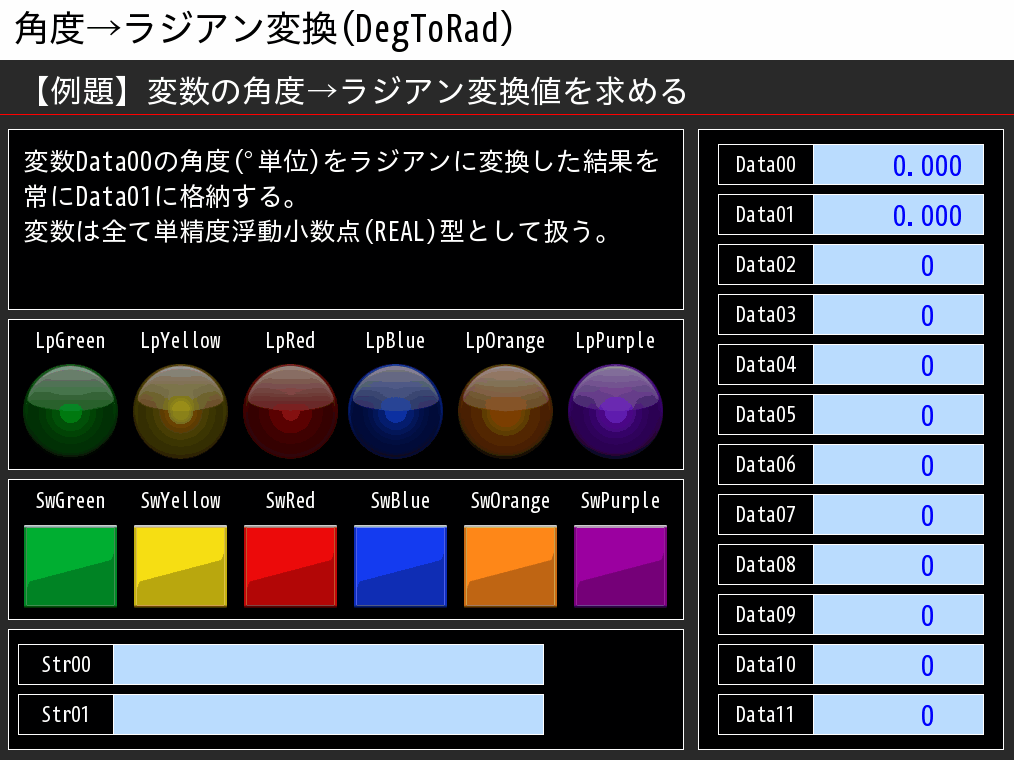Click the LpYellow lamp indicator
This screenshot has width=1014, height=760.
point(180,411)
